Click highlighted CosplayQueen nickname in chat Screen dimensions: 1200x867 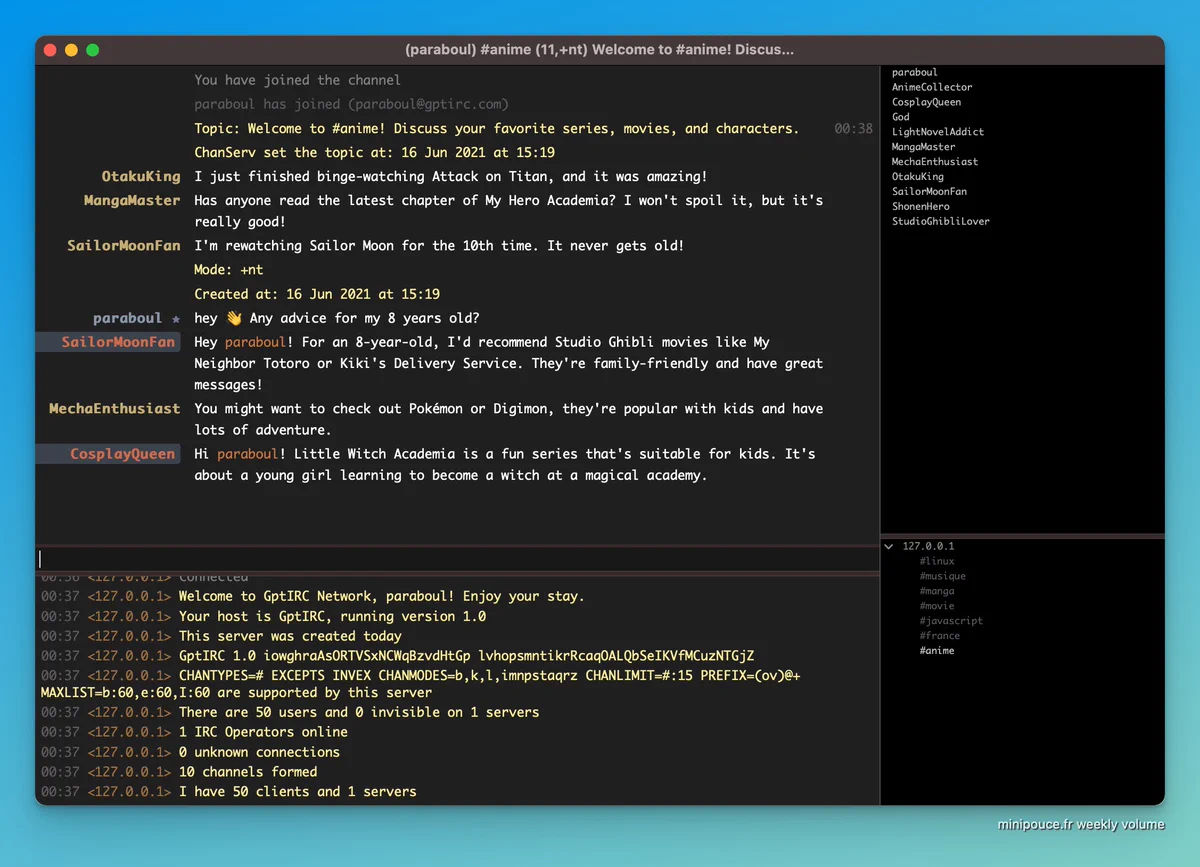click(x=122, y=454)
